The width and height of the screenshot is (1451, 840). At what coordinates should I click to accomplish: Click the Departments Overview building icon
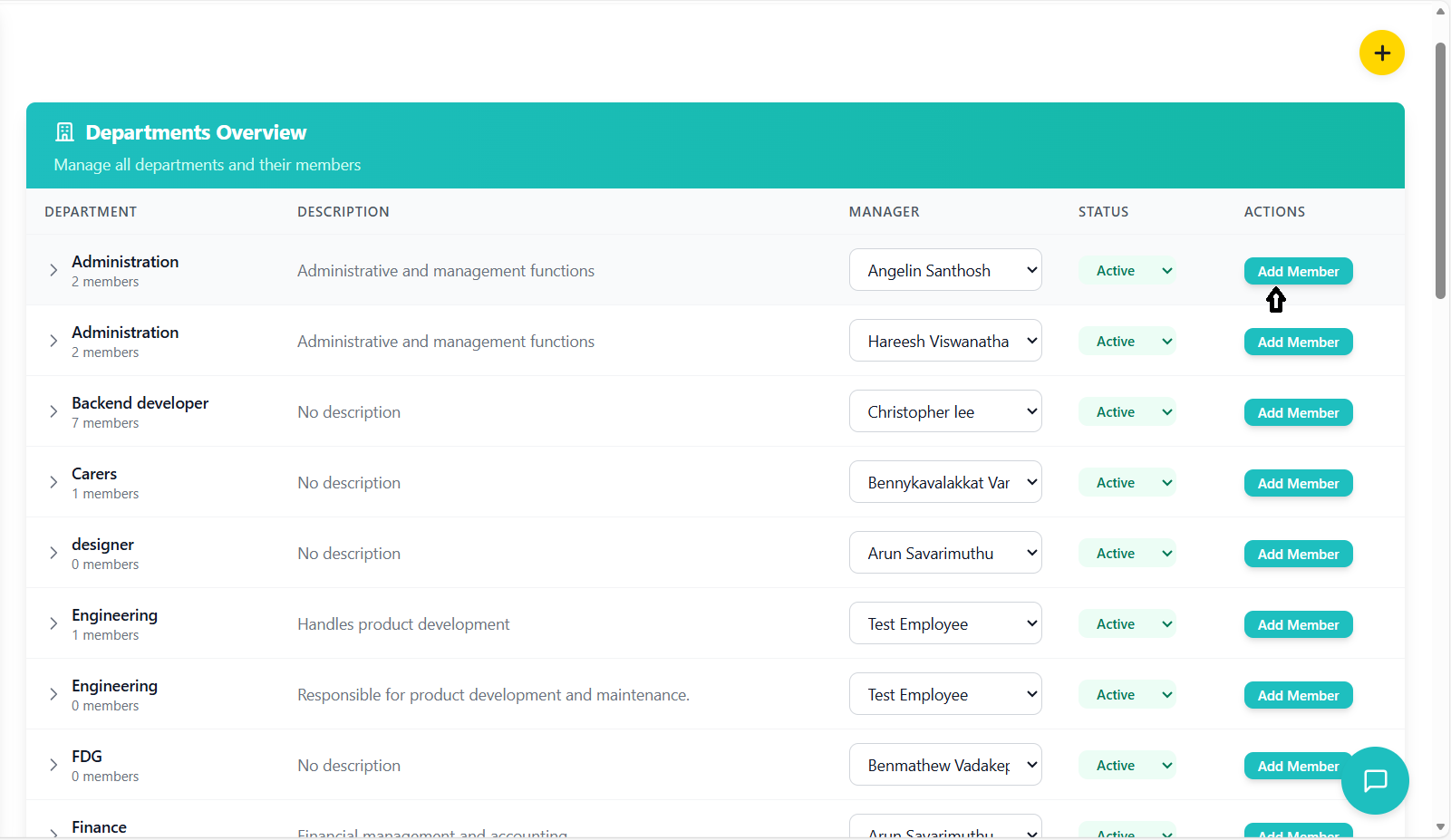click(64, 132)
